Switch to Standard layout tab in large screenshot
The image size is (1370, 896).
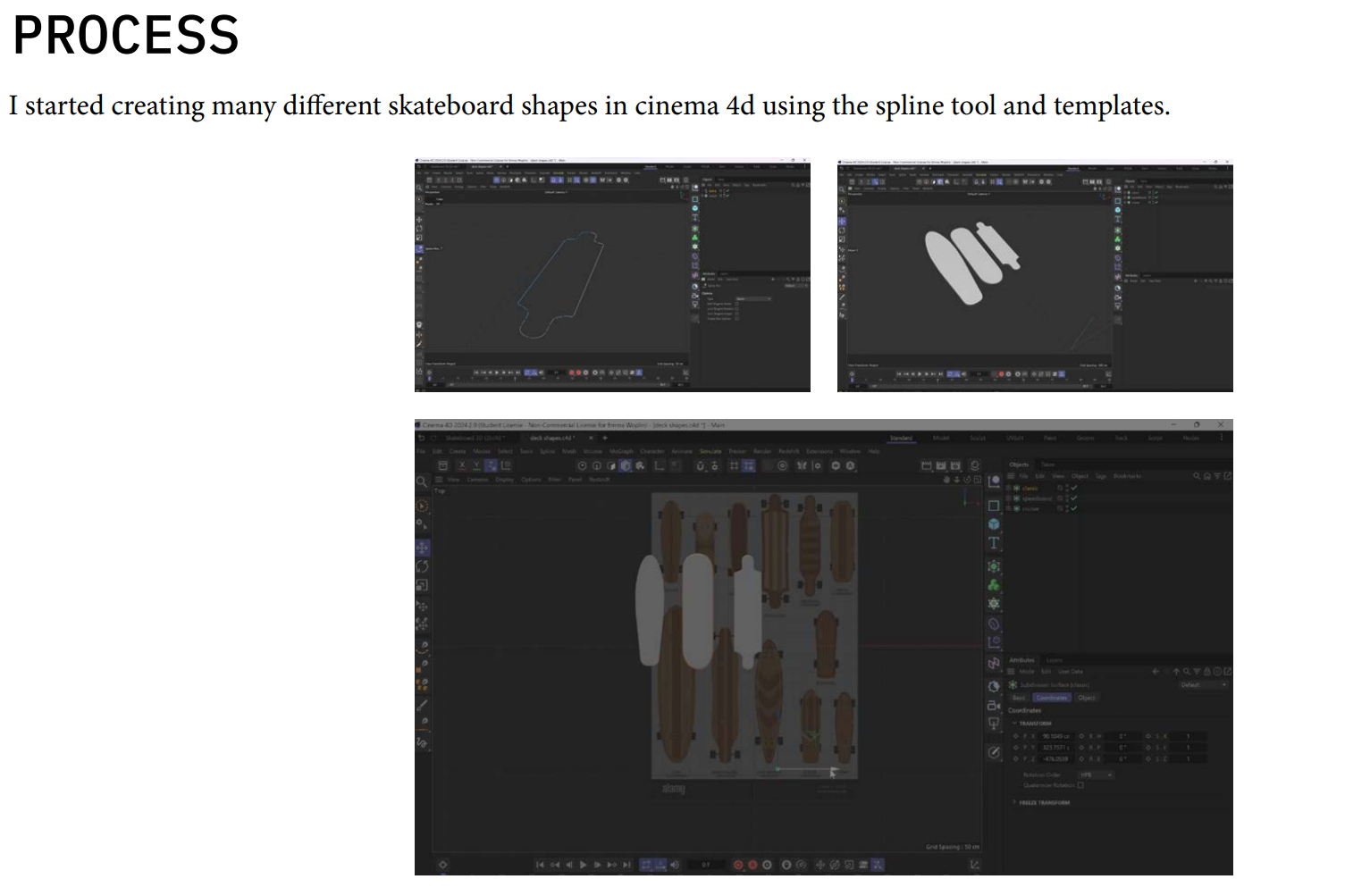(x=902, y=438)
